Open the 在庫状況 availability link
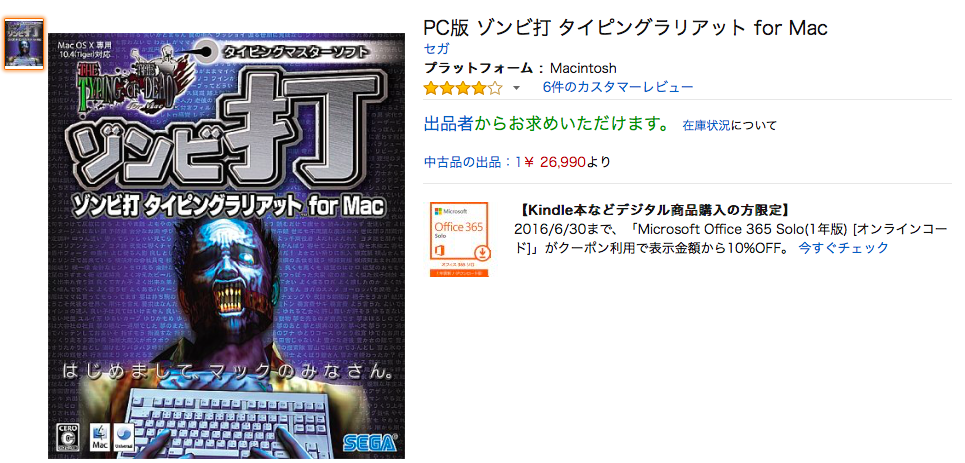The image size is (965, 463). coord(706,126)
